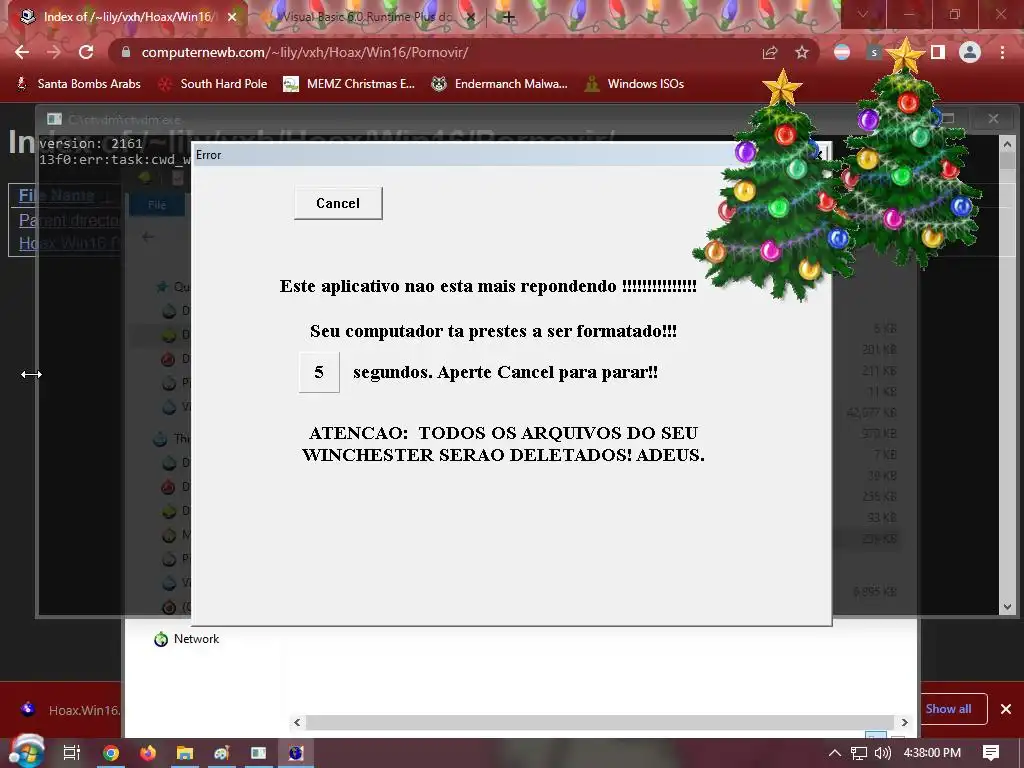This screenshot has height=768, width=1024.
Task: Click the Hoax.Win16 downloaded file
Action: click(x=69, y=709)
